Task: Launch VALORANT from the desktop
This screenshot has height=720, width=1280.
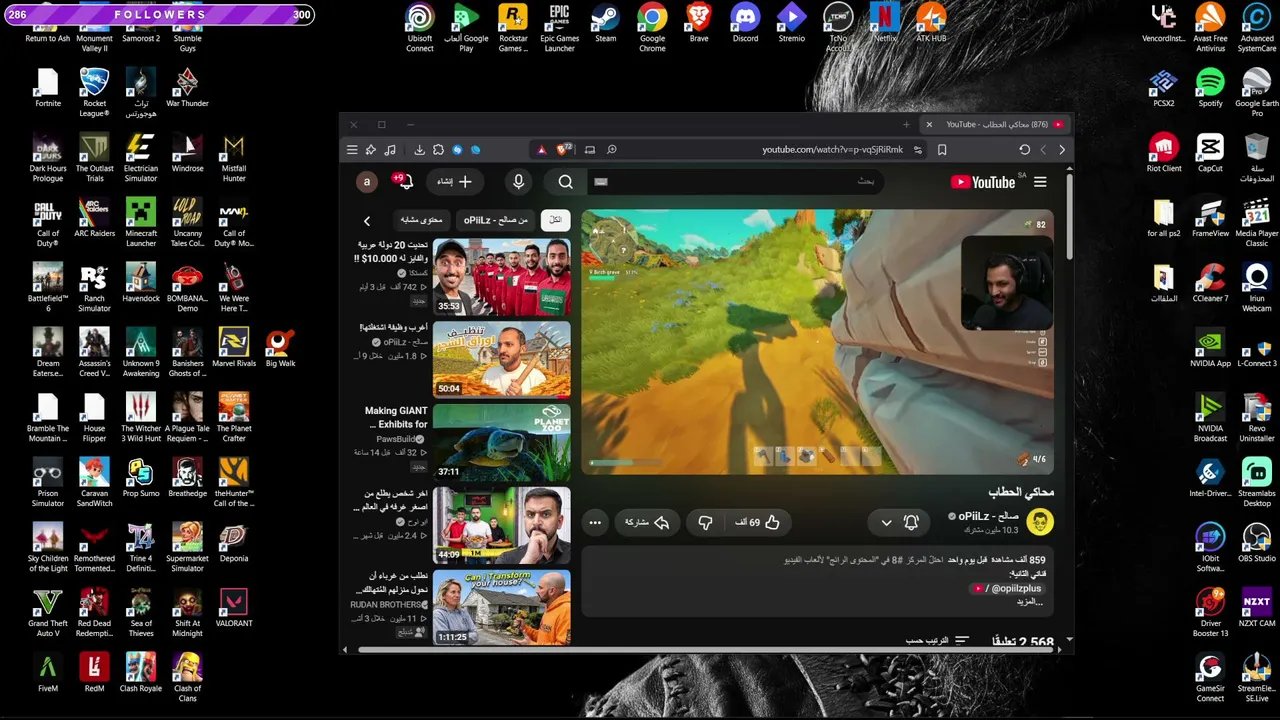Action: pyautogui.click(x=233, y=608)
